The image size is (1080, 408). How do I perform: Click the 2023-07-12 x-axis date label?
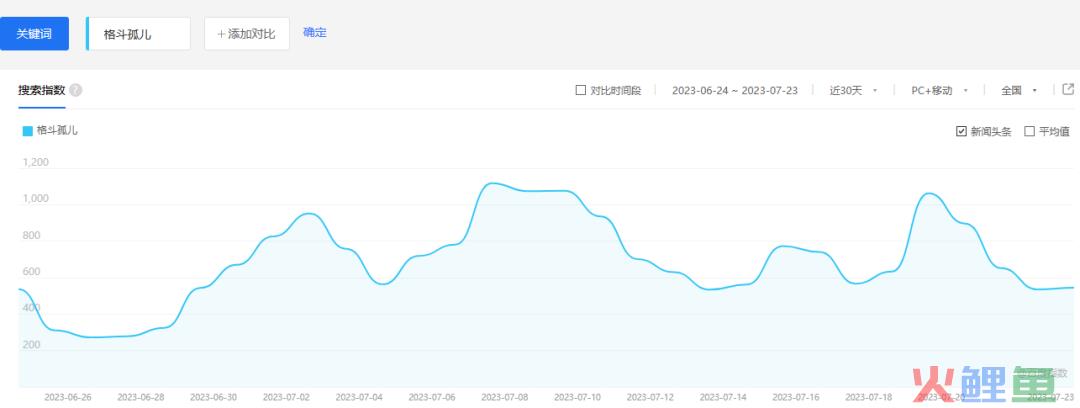point(650,398)
